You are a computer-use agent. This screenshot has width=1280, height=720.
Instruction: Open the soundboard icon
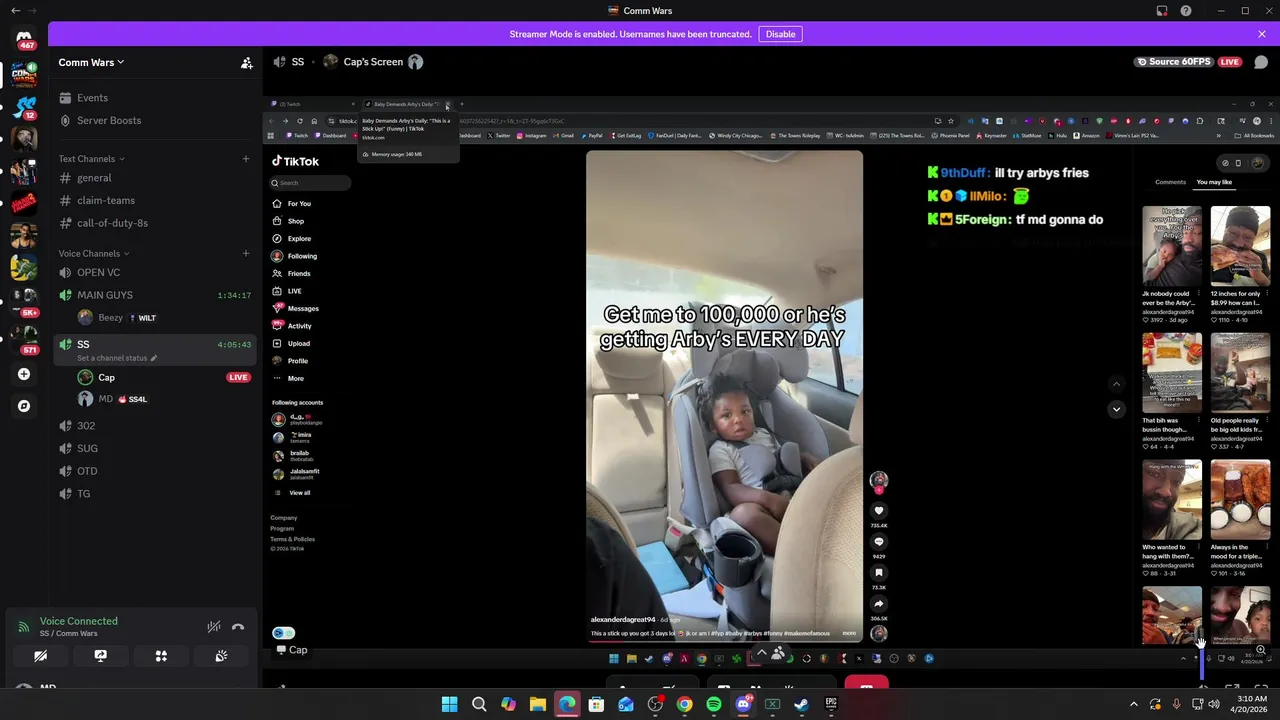(x=221, y=656)
